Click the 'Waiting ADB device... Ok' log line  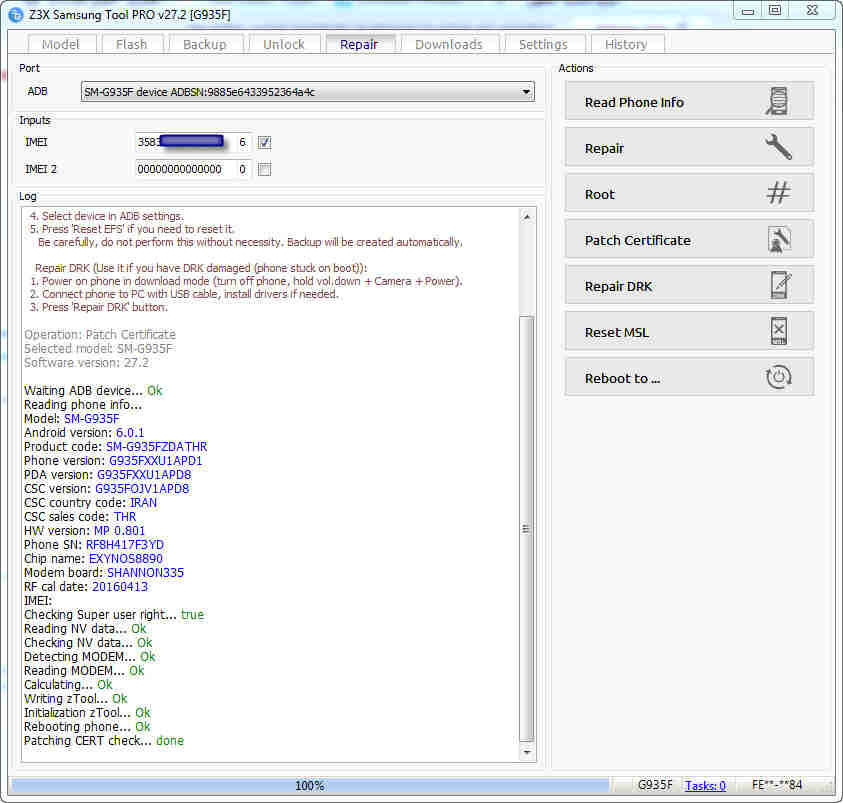tap(93, 391)
